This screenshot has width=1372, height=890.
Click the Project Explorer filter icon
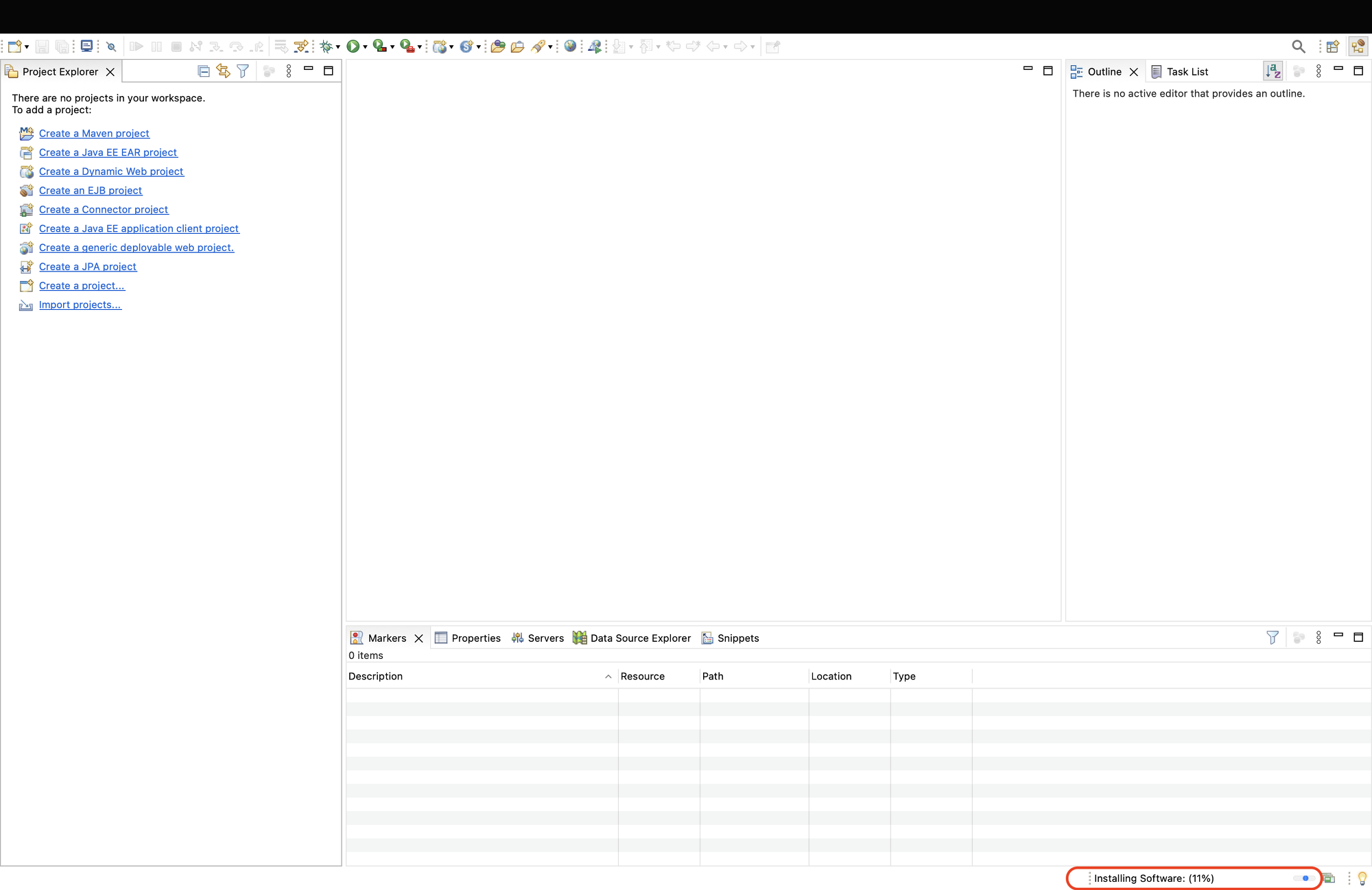click(x=243, y=71)
